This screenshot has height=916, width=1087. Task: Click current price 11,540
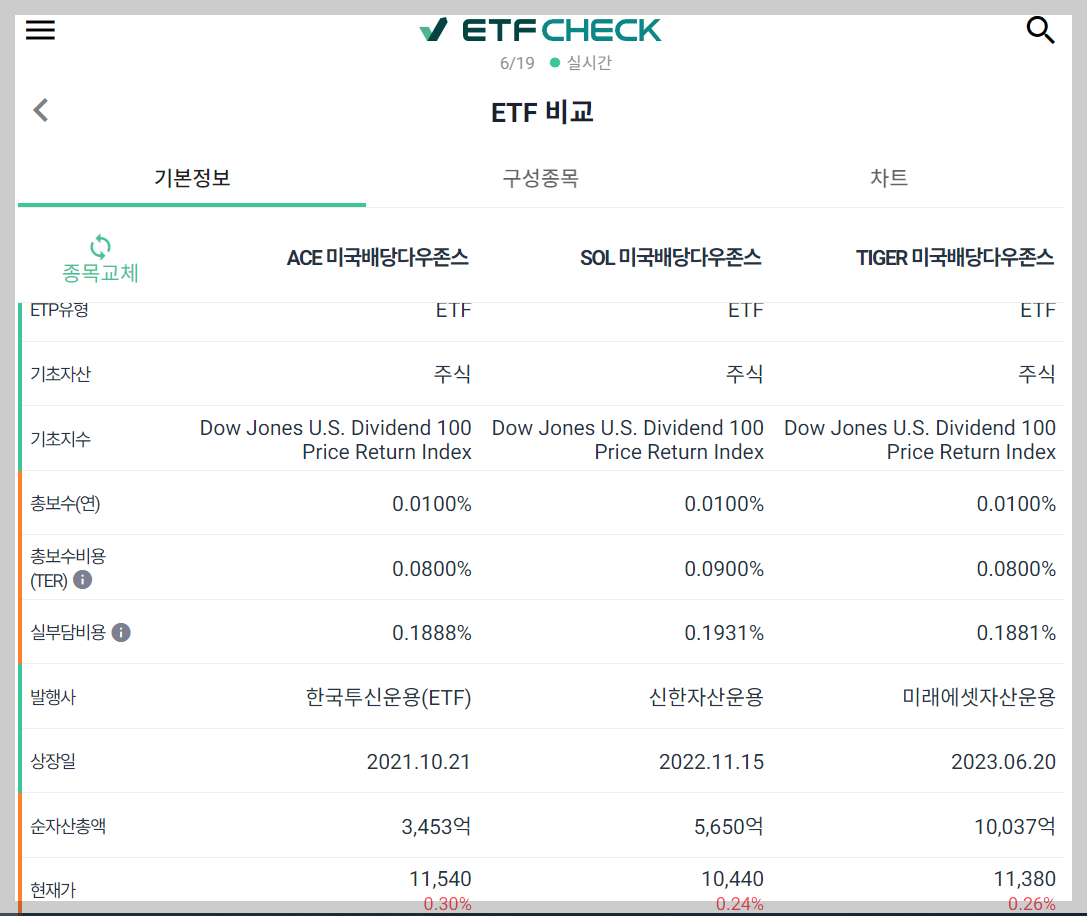point(440,879)
